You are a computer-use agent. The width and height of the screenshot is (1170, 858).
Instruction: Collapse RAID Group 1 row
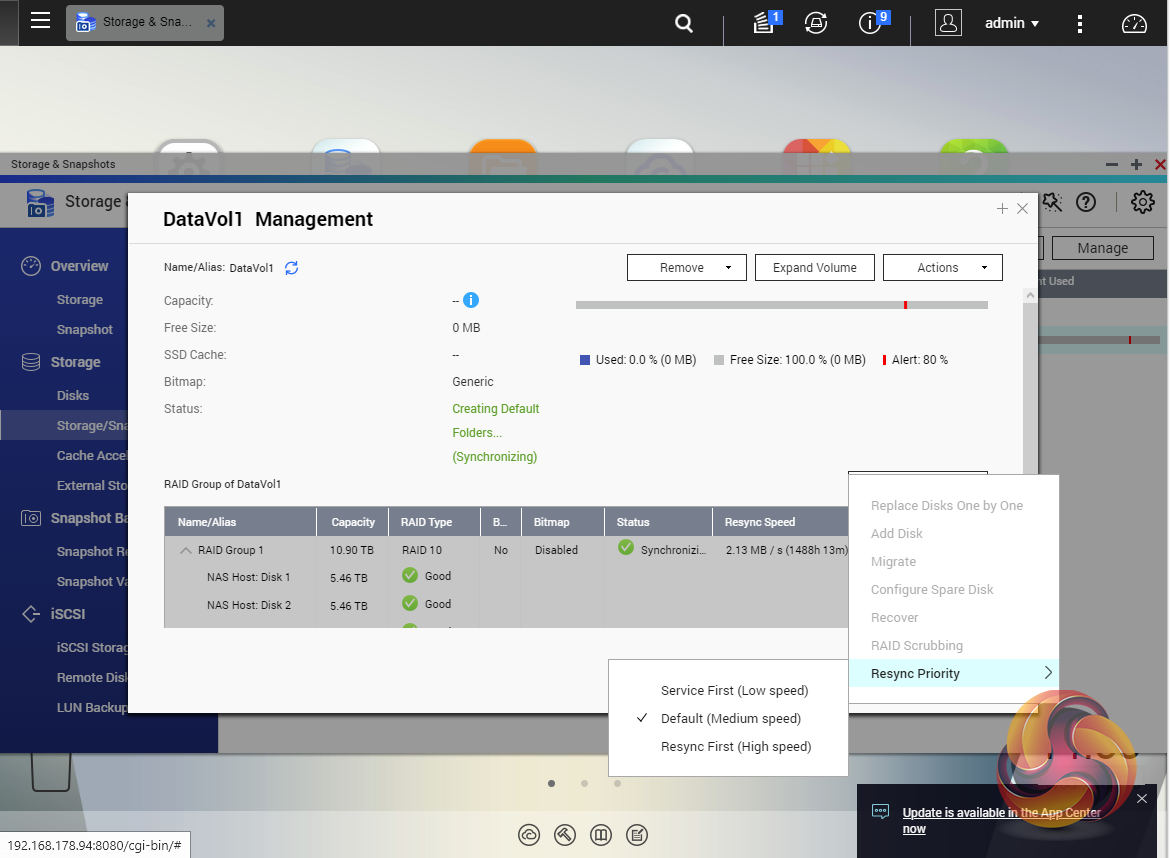[x=185, y=550]
